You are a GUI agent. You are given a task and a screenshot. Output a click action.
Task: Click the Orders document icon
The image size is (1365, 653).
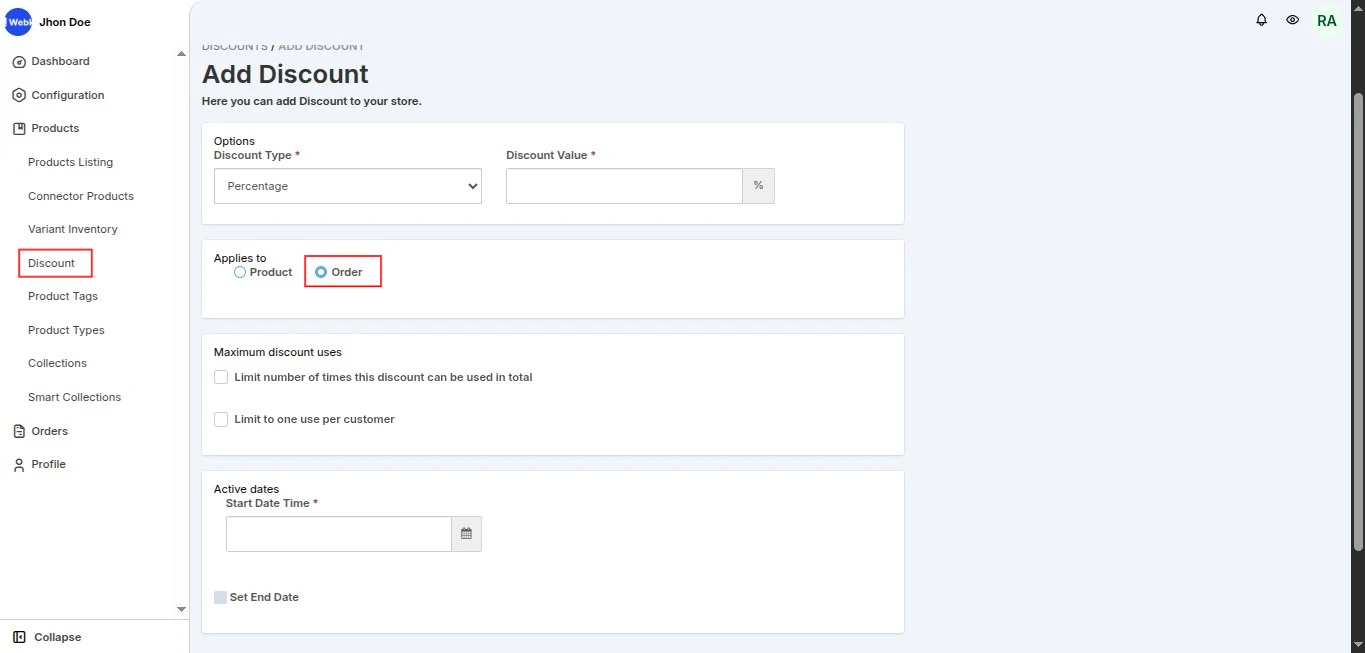tap(18, 432)
